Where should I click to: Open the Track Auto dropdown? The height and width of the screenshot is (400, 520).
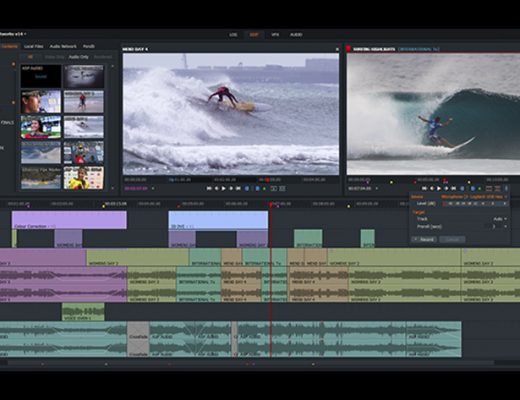point(500,219)
